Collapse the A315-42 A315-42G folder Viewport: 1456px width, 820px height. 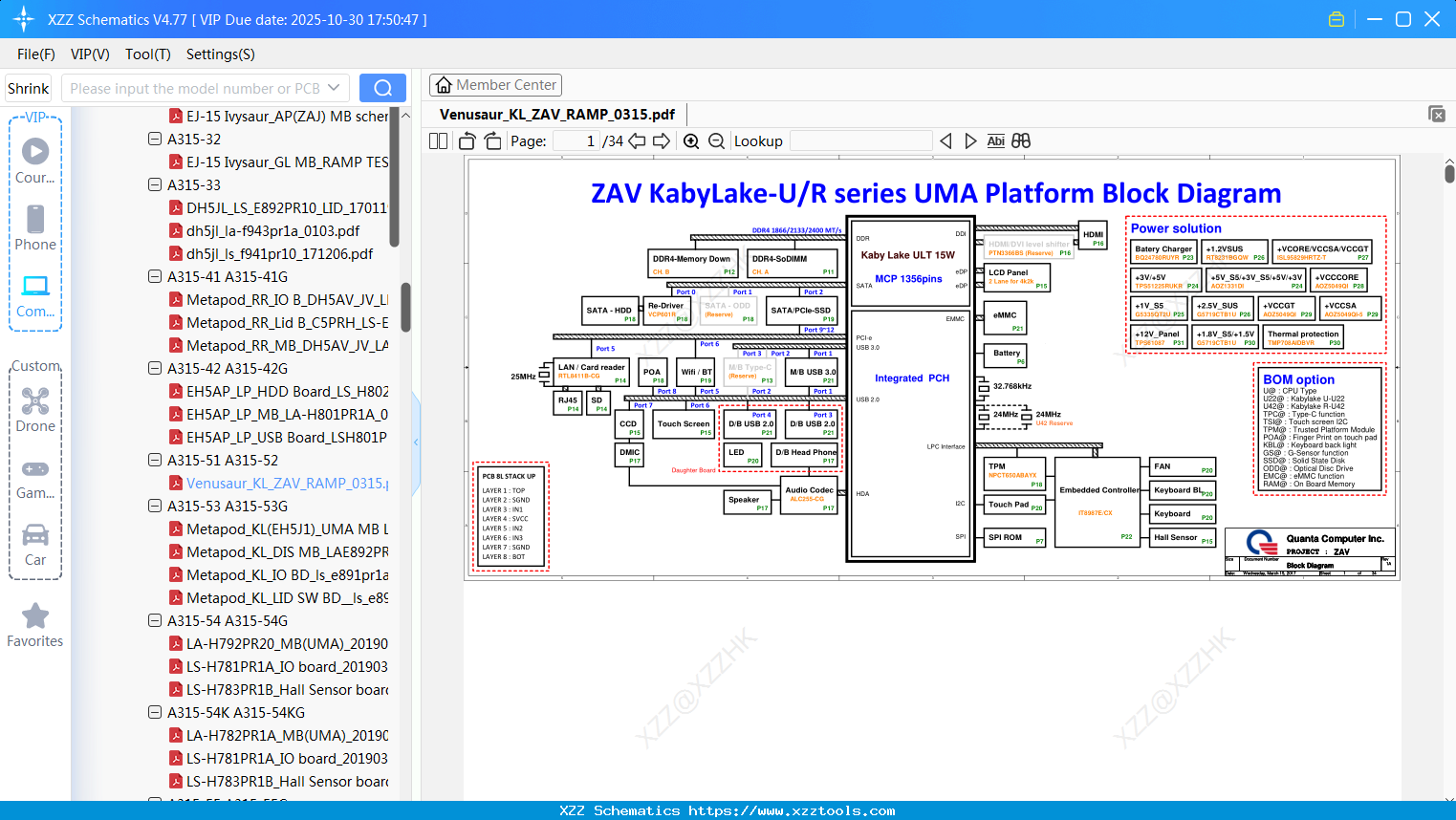[x=155, y=368]
